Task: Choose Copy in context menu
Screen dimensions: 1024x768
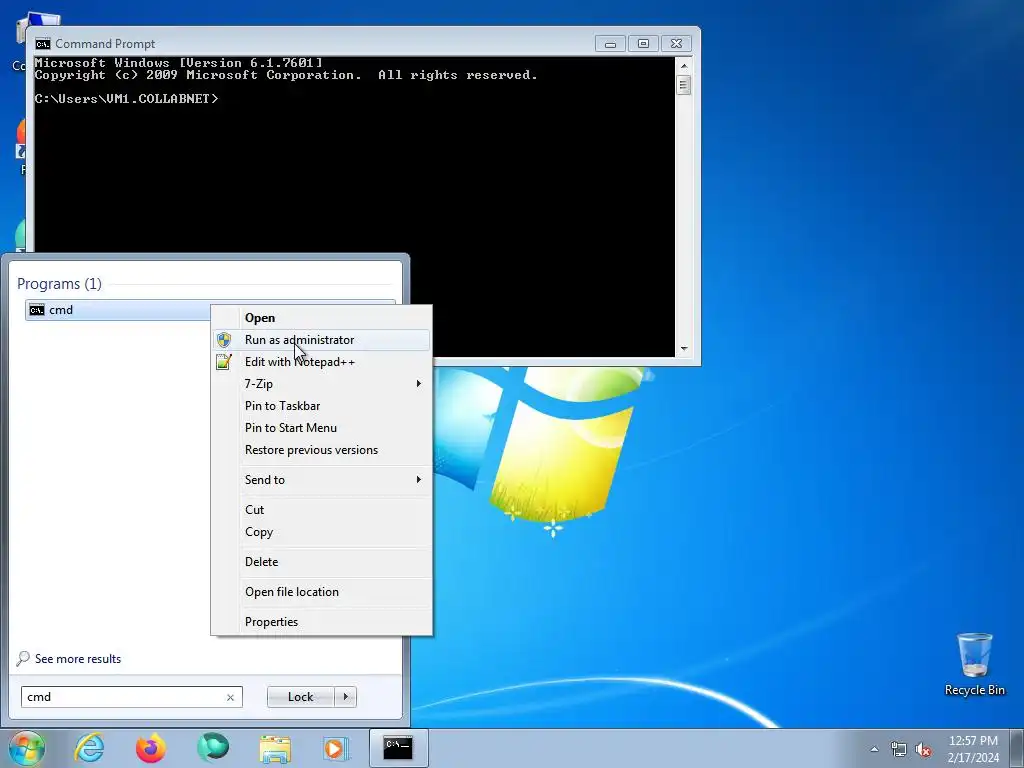Action: coord(321,532)
